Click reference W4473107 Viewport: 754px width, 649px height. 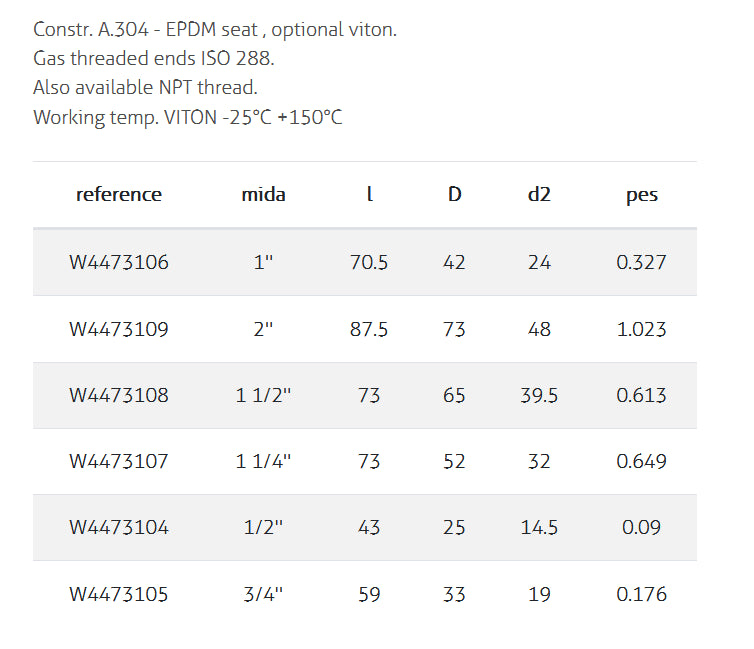119,461
